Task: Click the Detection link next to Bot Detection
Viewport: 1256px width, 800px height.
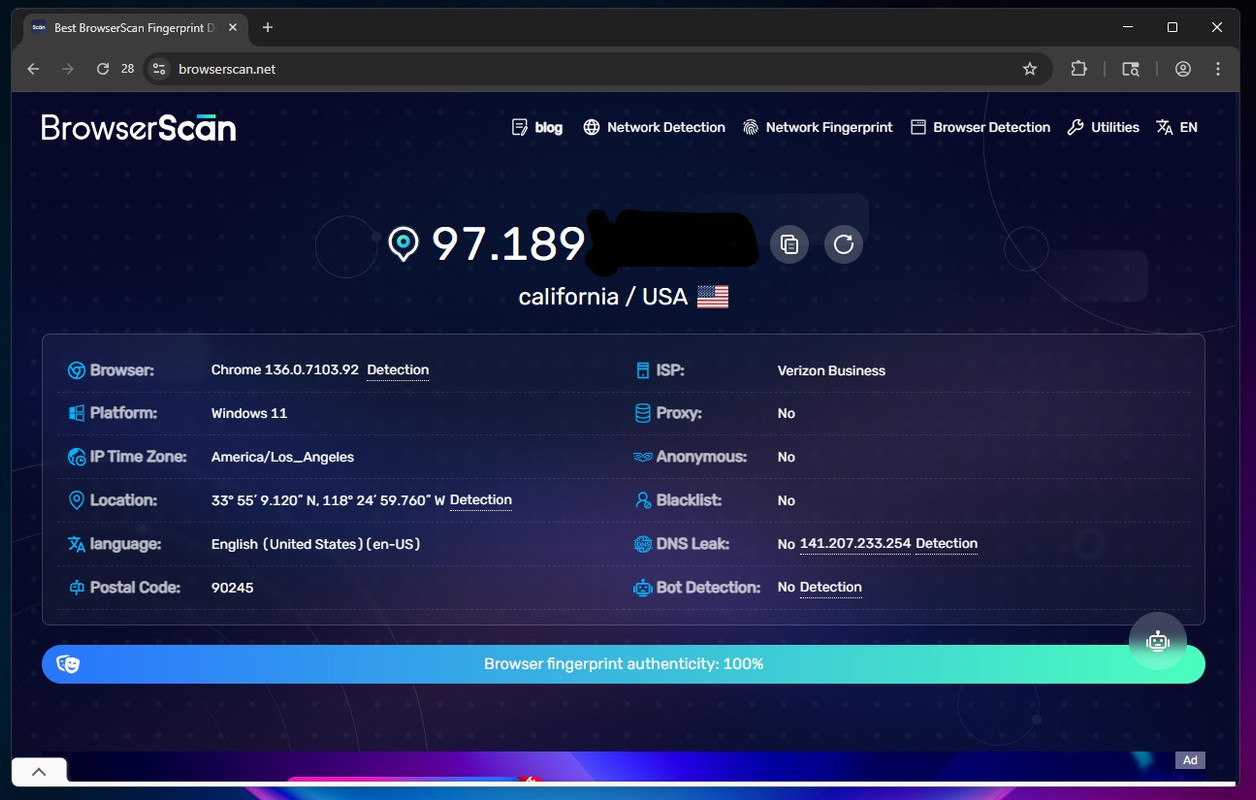Action: click(831, 587)
